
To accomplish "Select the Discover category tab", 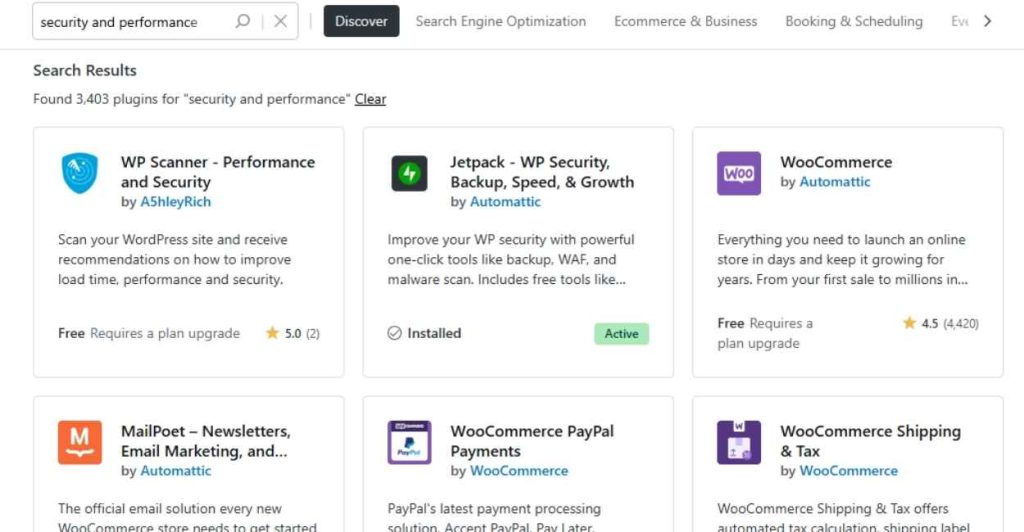I will [361, 21].
